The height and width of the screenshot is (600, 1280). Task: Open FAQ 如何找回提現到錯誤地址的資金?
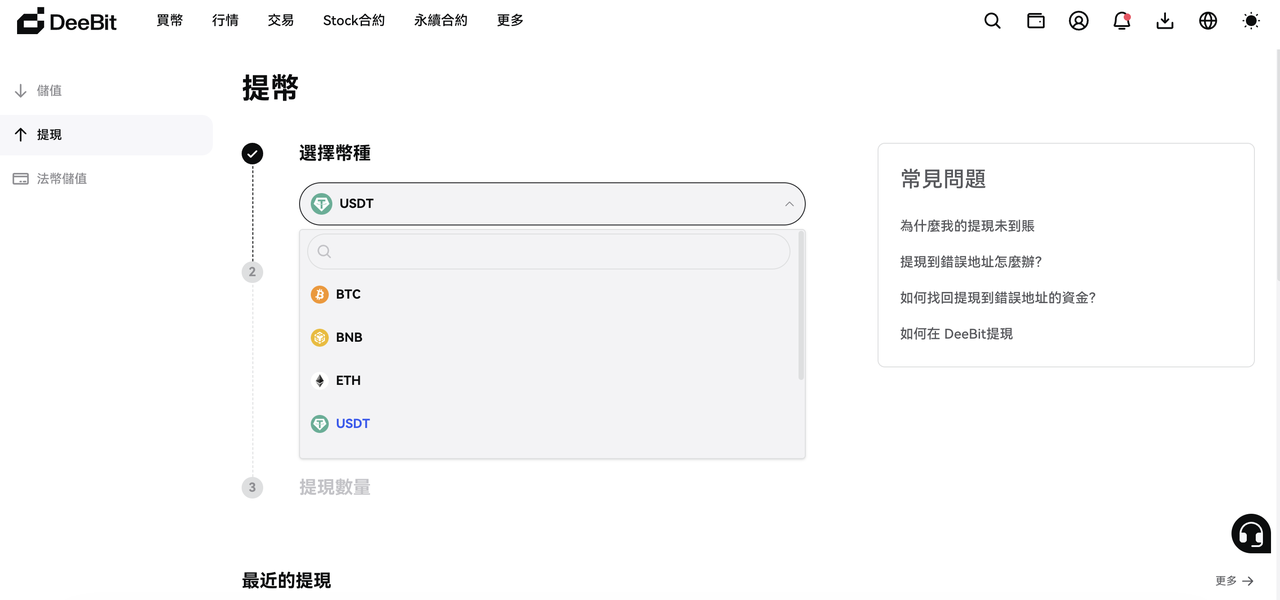point(998,297)
